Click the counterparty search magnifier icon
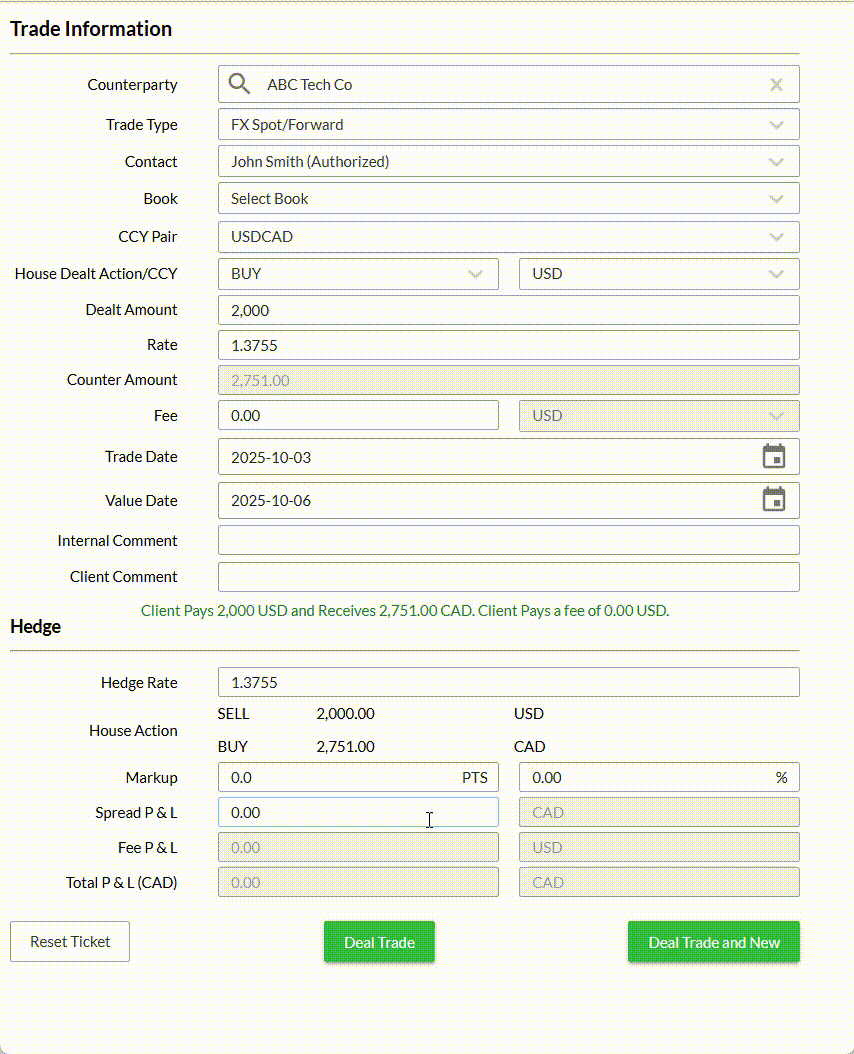The width and height of the screenshot is (854, 1054). [x=239, y=84]
